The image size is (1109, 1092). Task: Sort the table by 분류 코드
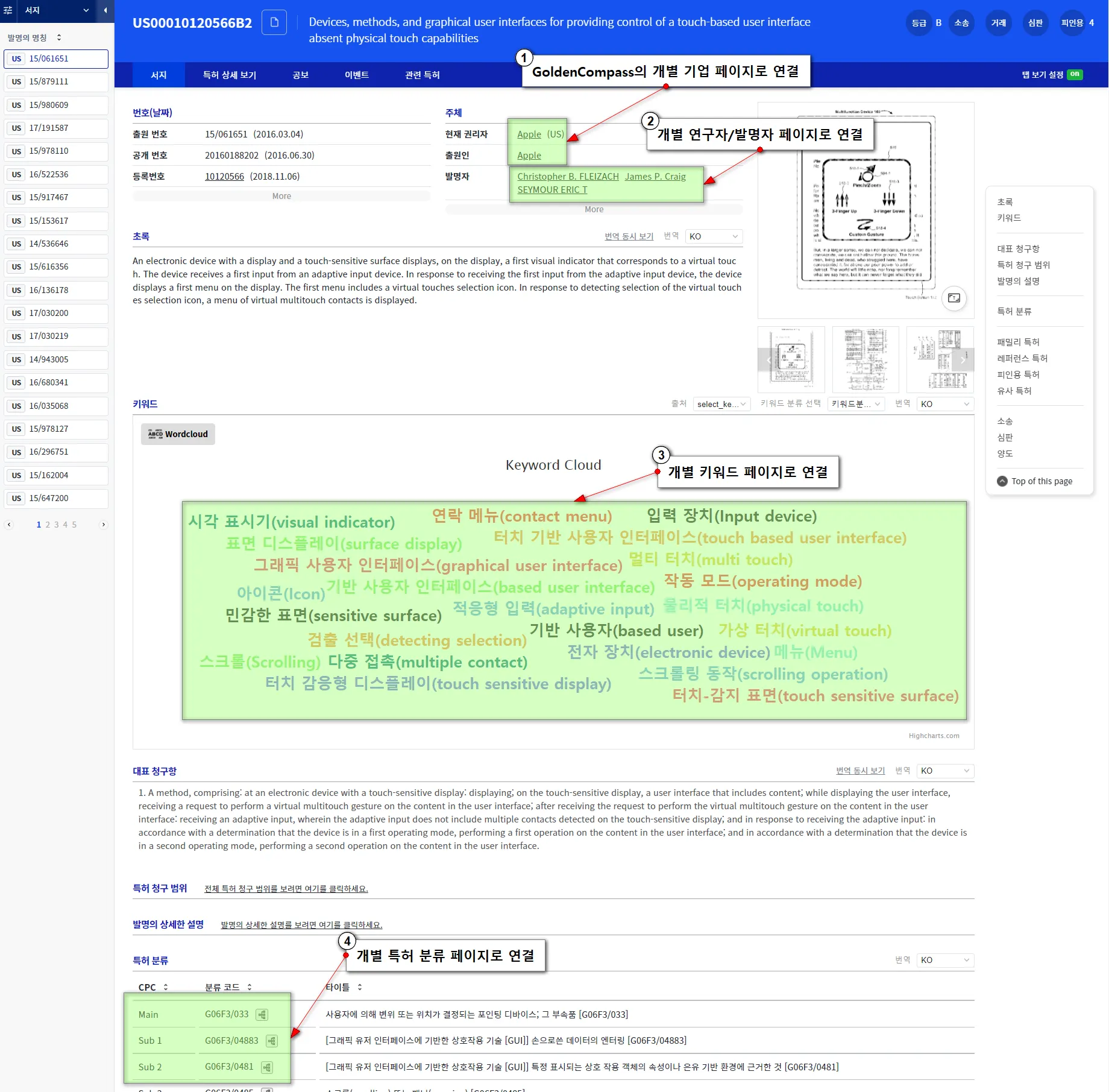[x=250, y=987]
